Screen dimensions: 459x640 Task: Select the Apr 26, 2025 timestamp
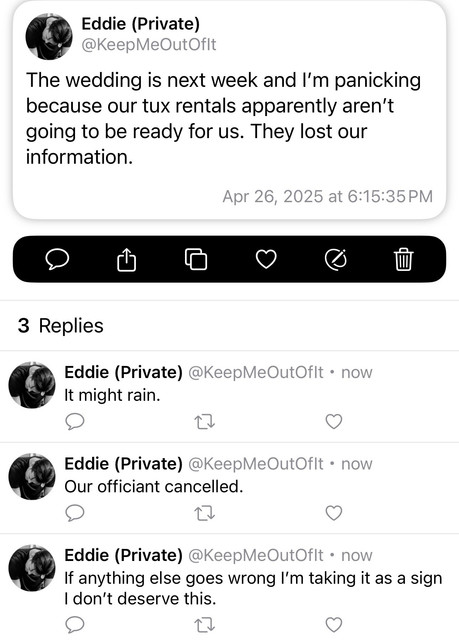[327, 196]
